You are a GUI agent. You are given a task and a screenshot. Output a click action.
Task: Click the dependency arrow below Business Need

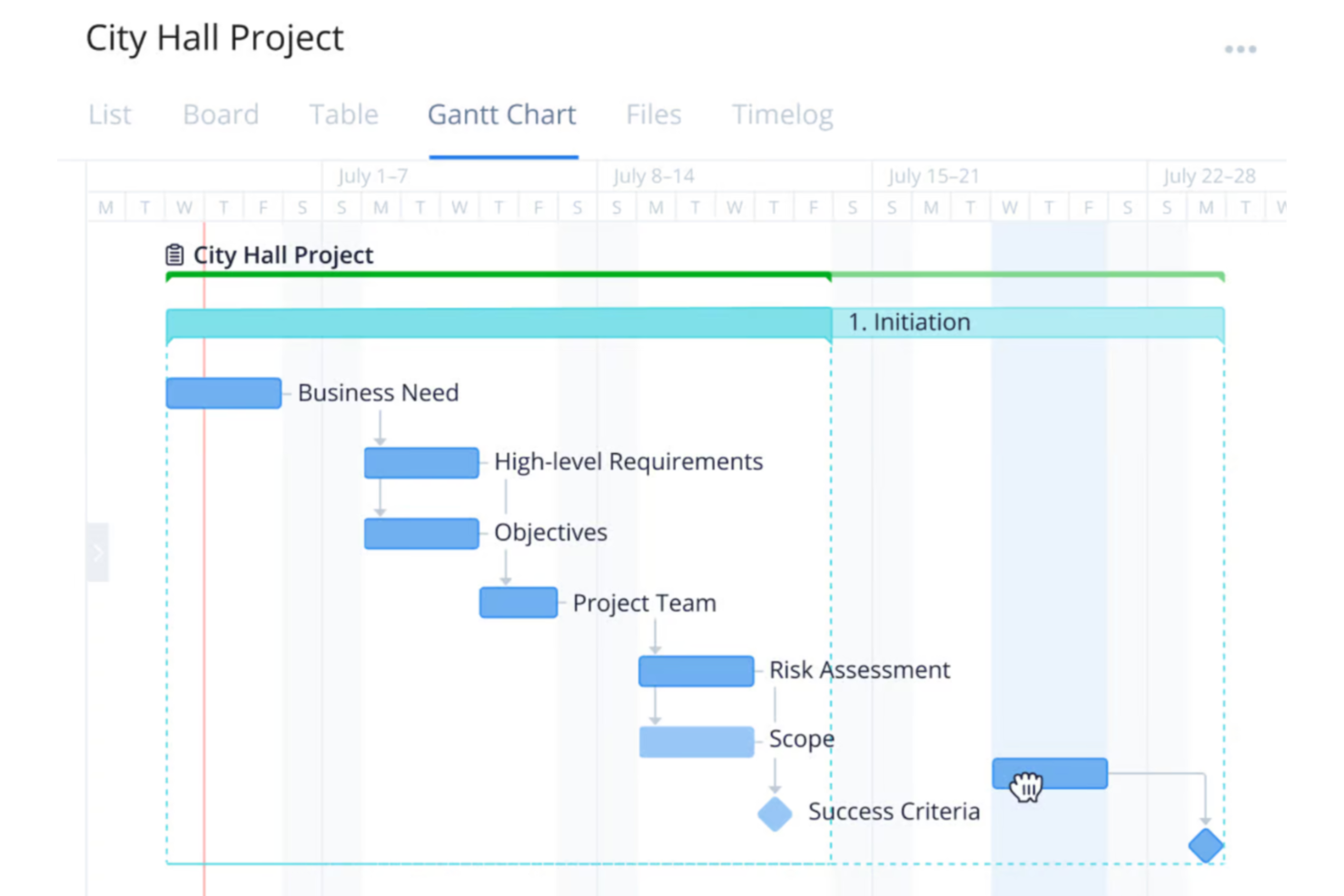coord(380,423)
